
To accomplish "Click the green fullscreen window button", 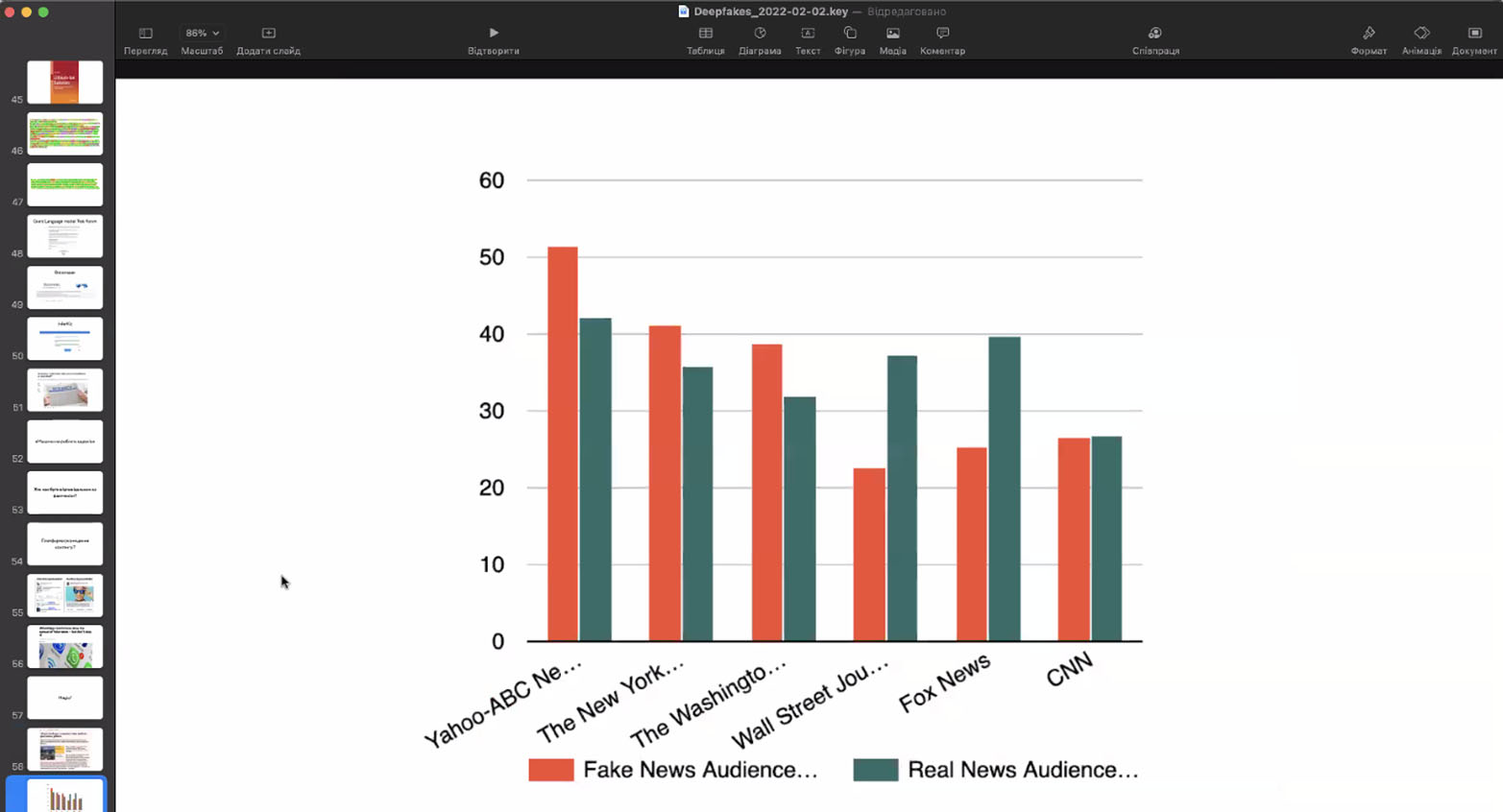I will 43,12.
